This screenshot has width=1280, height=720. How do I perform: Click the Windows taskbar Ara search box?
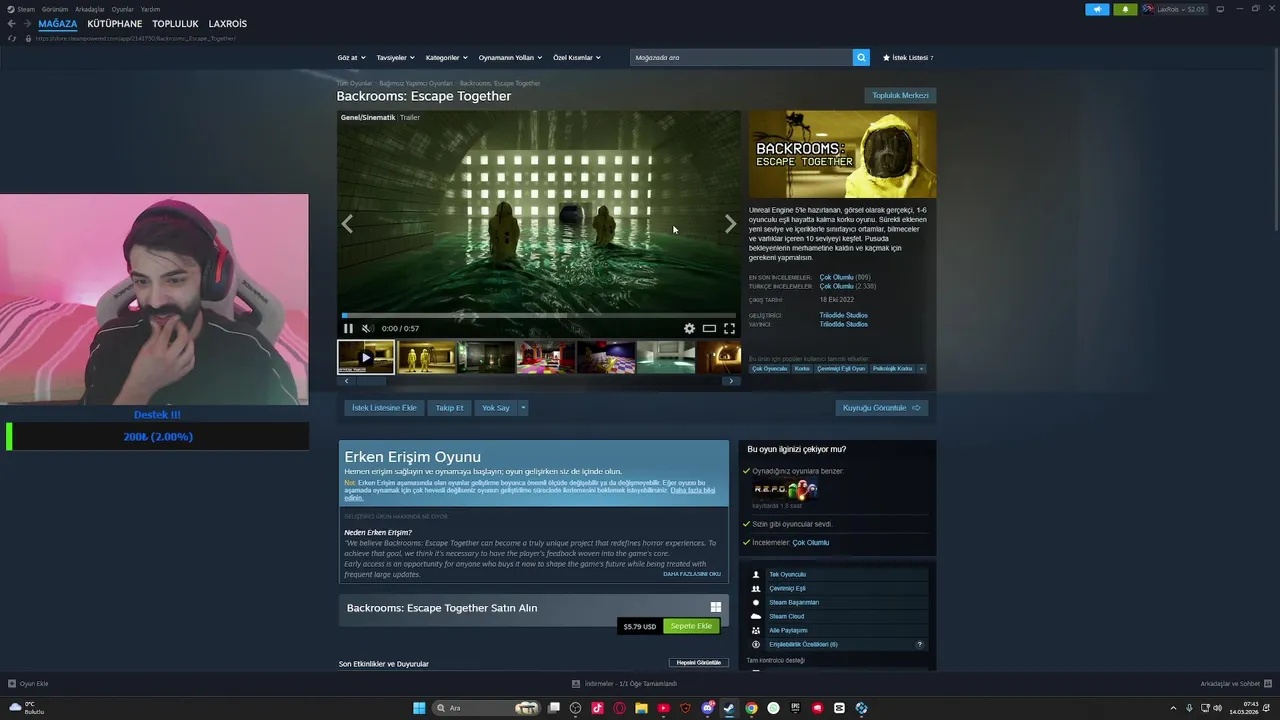(x=485, y=708)
